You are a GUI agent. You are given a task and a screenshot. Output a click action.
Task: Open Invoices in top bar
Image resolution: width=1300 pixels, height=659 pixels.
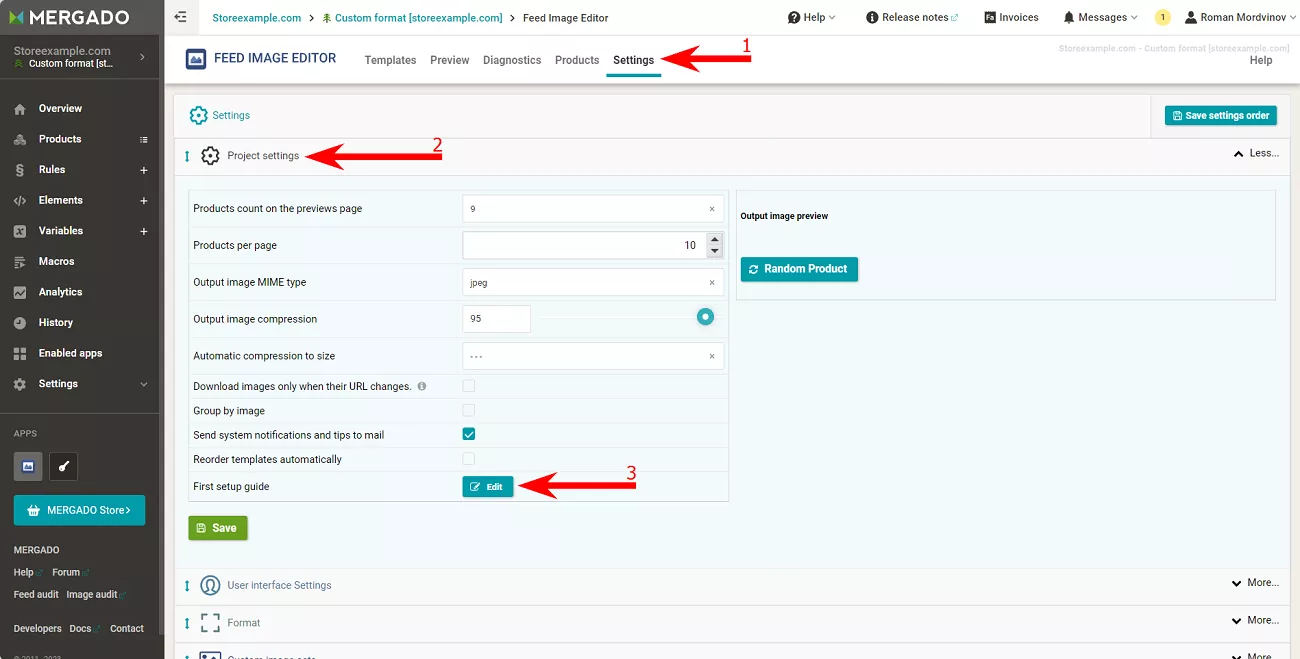[1011, 17]
